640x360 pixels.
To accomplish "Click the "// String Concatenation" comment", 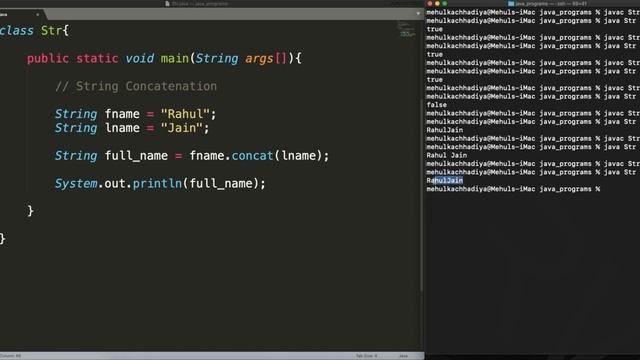I will tap(136, 86).
